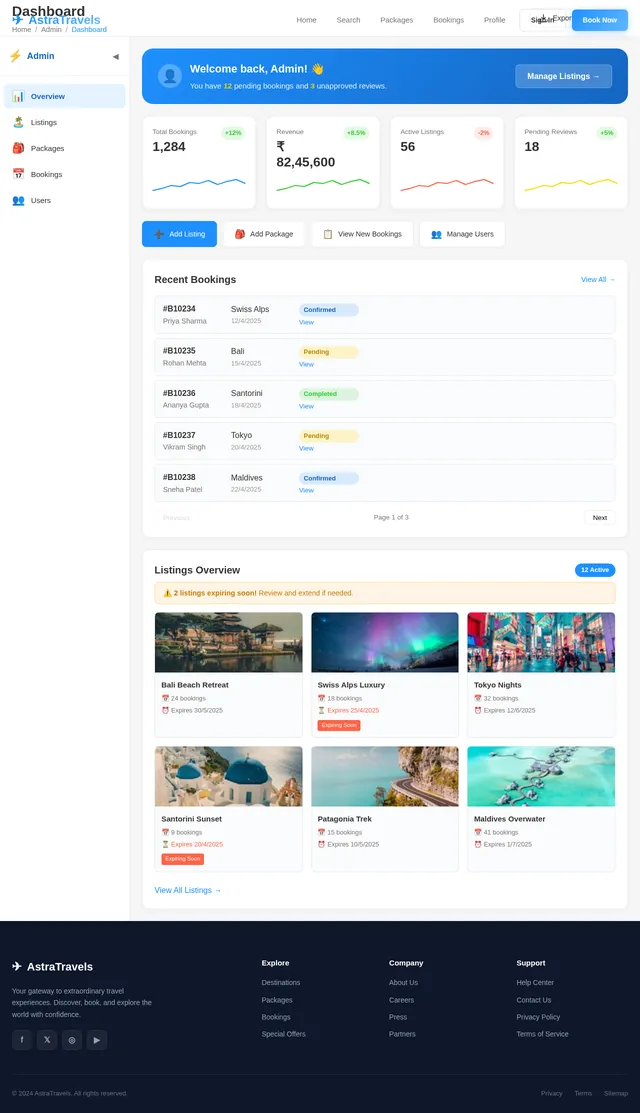Collapse the Admin sidebar with the arrow

(x=116, y=56)
